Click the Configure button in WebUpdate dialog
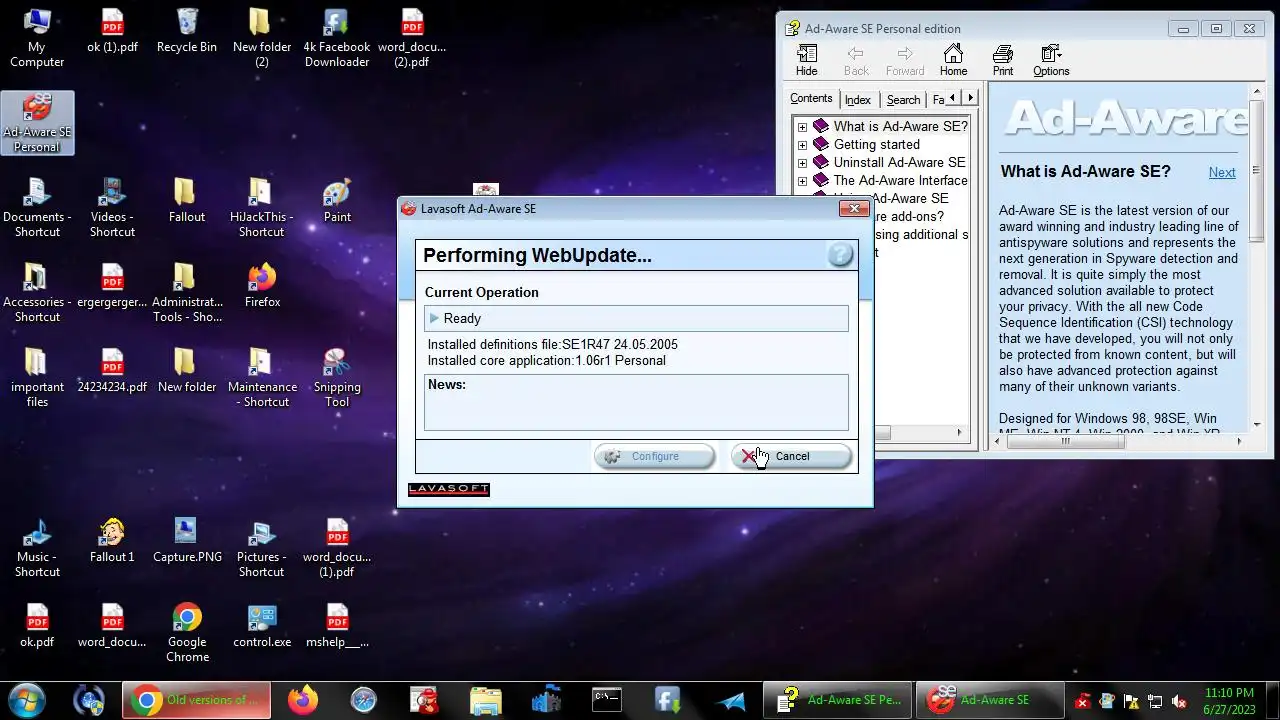 click(x=654, y=456)
